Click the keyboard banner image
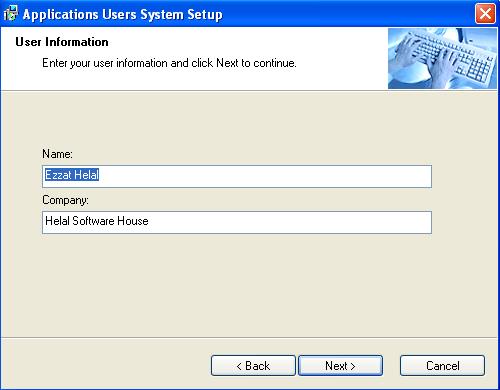Image resolution: width=500 pixels, height=390 pixels. point(442,58)
